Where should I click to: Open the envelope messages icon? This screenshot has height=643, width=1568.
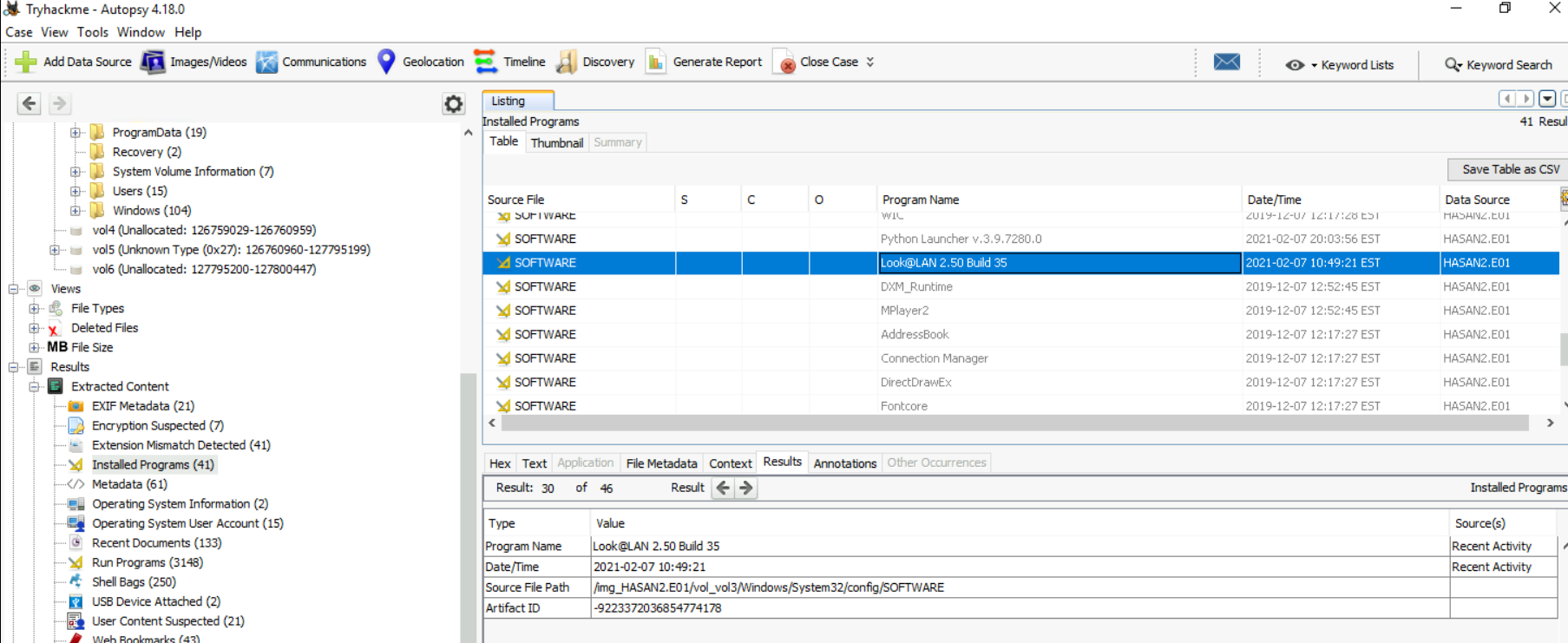1226,62
